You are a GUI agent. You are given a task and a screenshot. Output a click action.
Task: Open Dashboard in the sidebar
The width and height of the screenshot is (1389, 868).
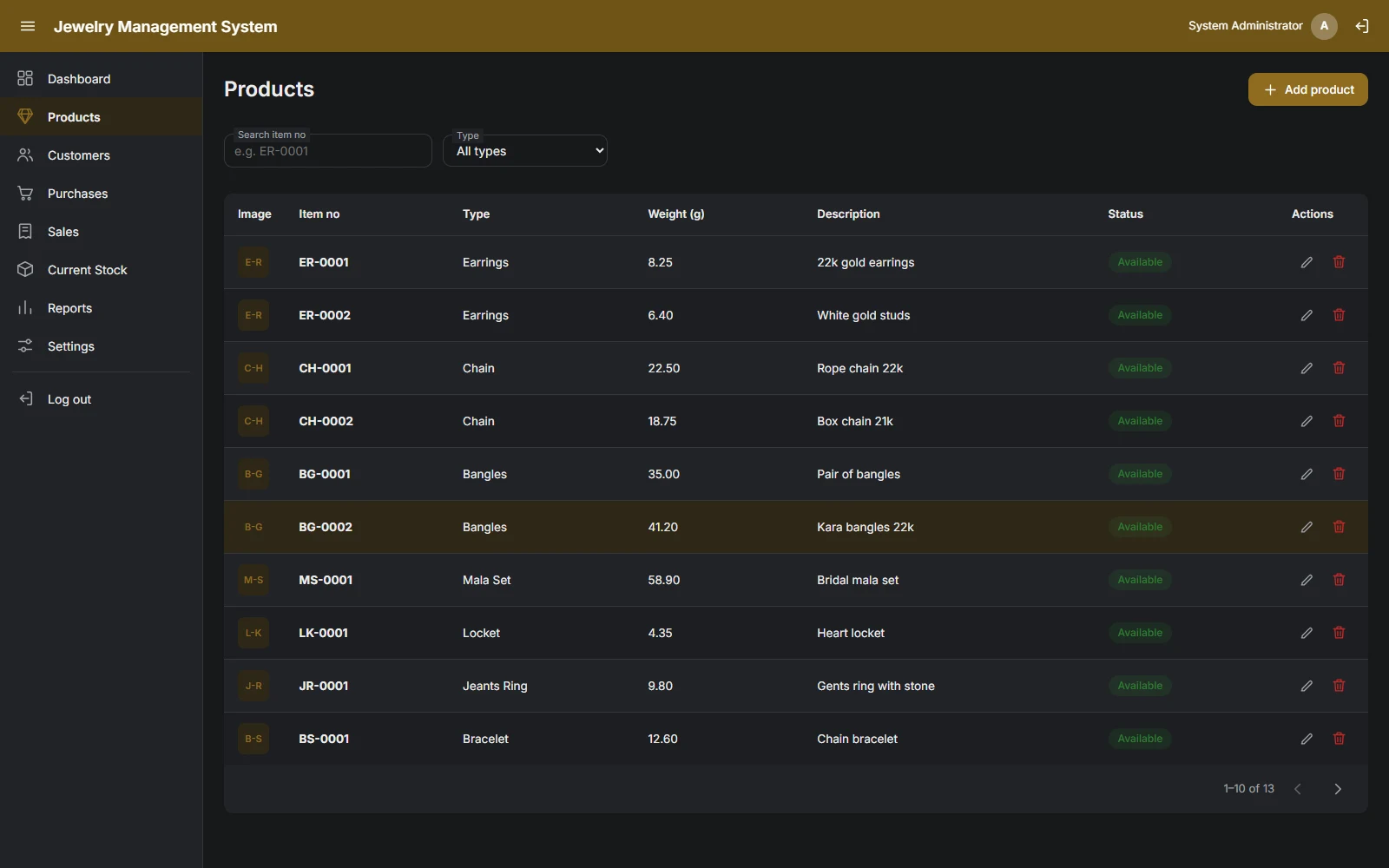coord(101,79)
